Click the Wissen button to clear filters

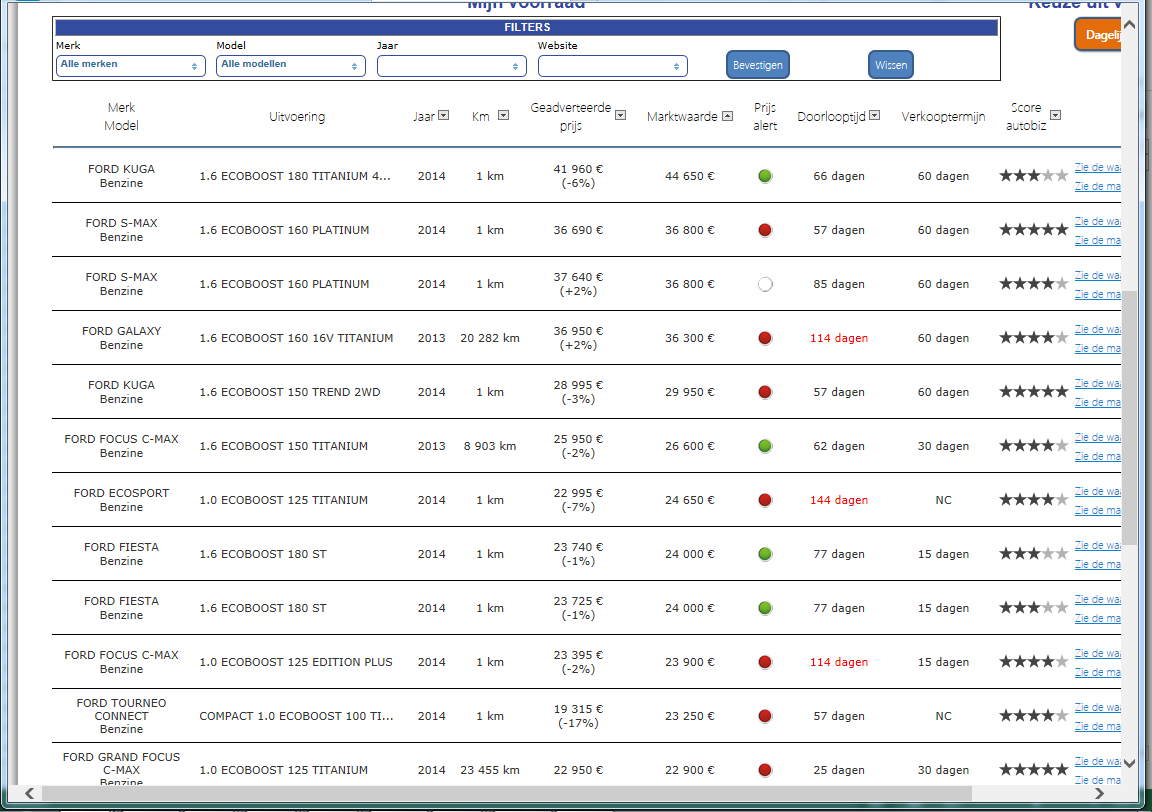tap(890, 65)
